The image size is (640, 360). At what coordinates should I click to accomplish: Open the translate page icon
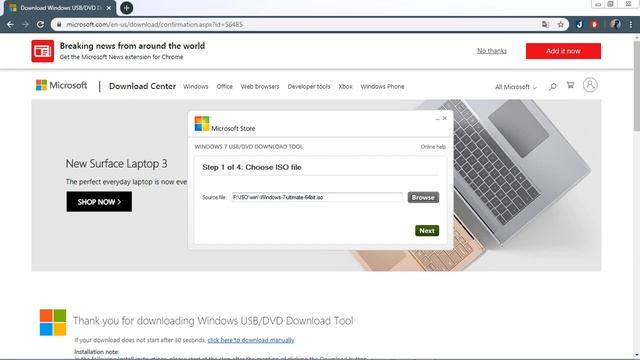[x=545, y=24]
